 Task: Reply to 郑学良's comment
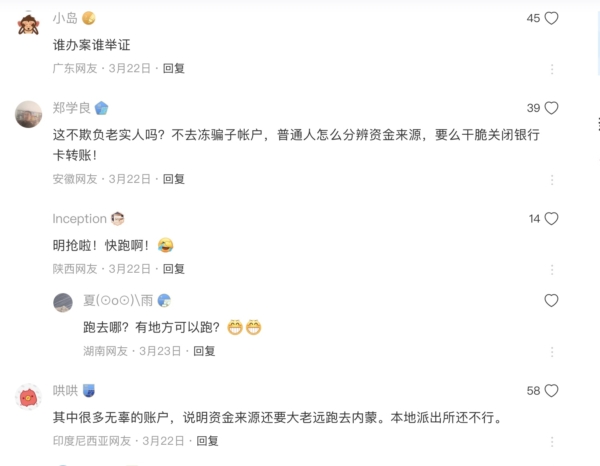pyautogui.click(x=174, y=179)
